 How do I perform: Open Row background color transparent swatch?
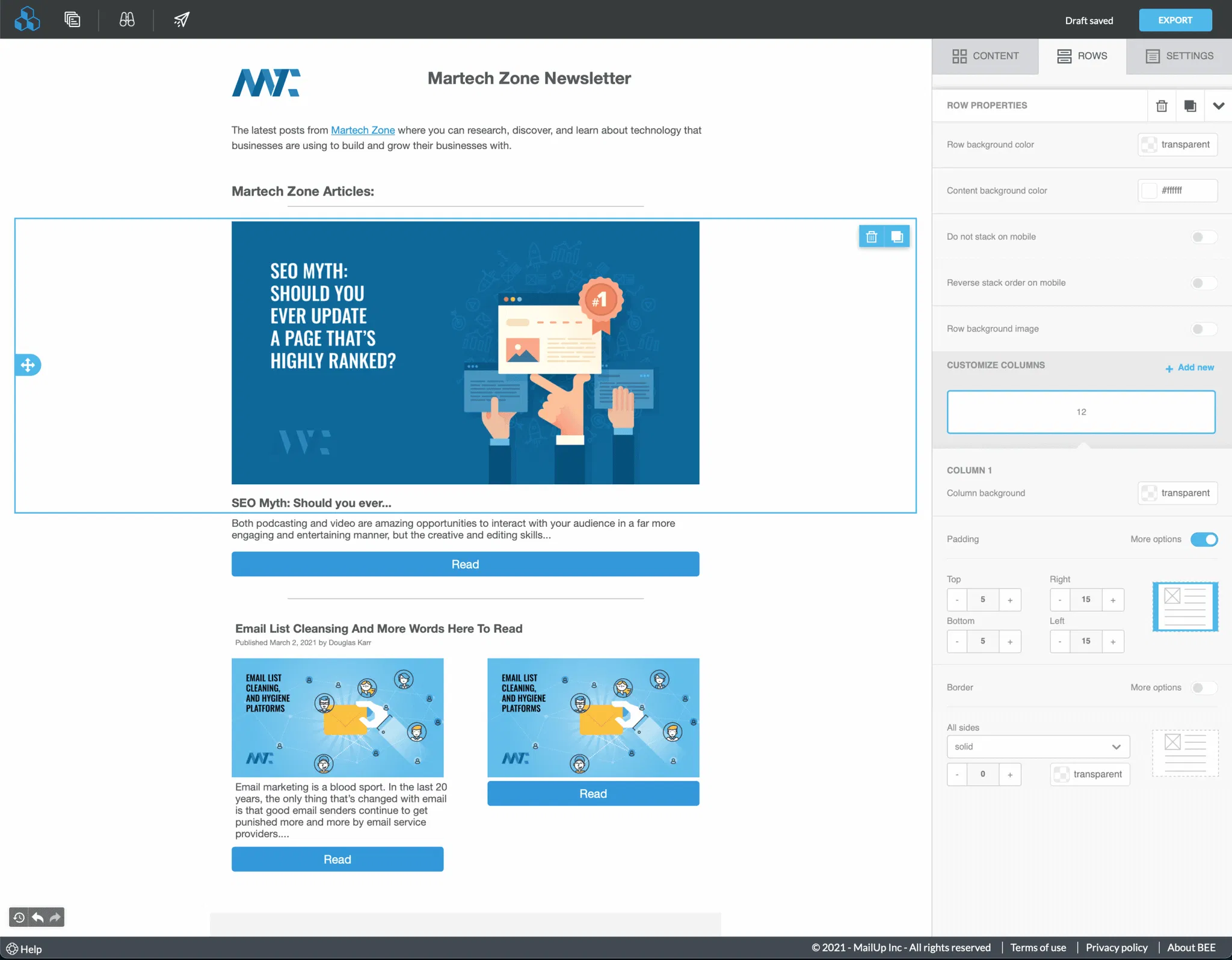pyautogui.click(x=1177, y=144)
